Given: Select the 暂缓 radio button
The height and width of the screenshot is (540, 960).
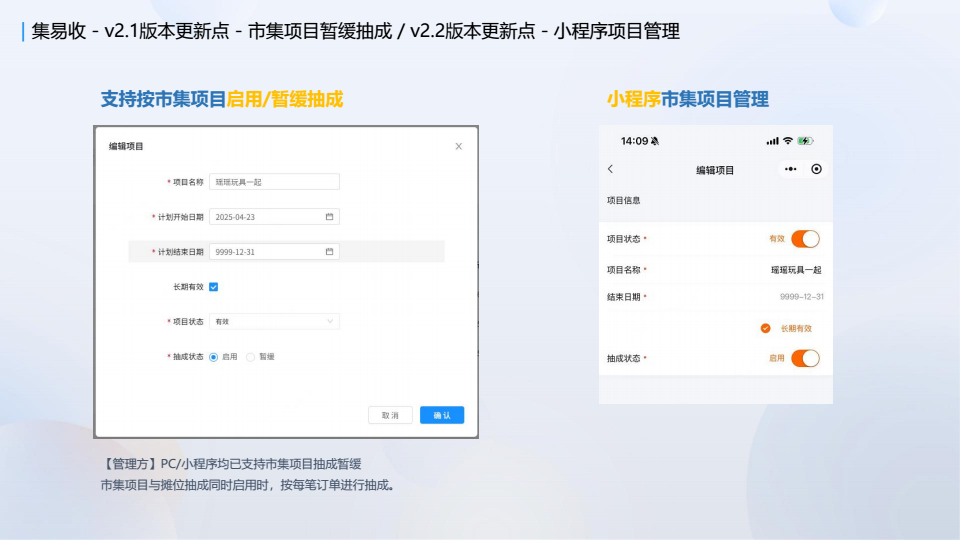Looking at the screenshot, I should pyautogui.click(x=250, y=357).
